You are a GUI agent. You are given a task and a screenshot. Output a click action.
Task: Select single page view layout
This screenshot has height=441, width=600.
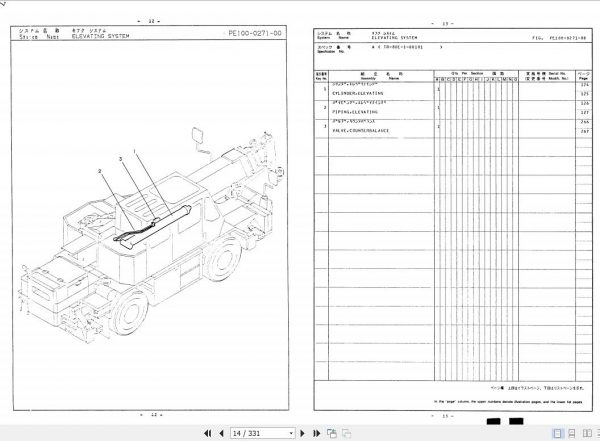point(558,433)
